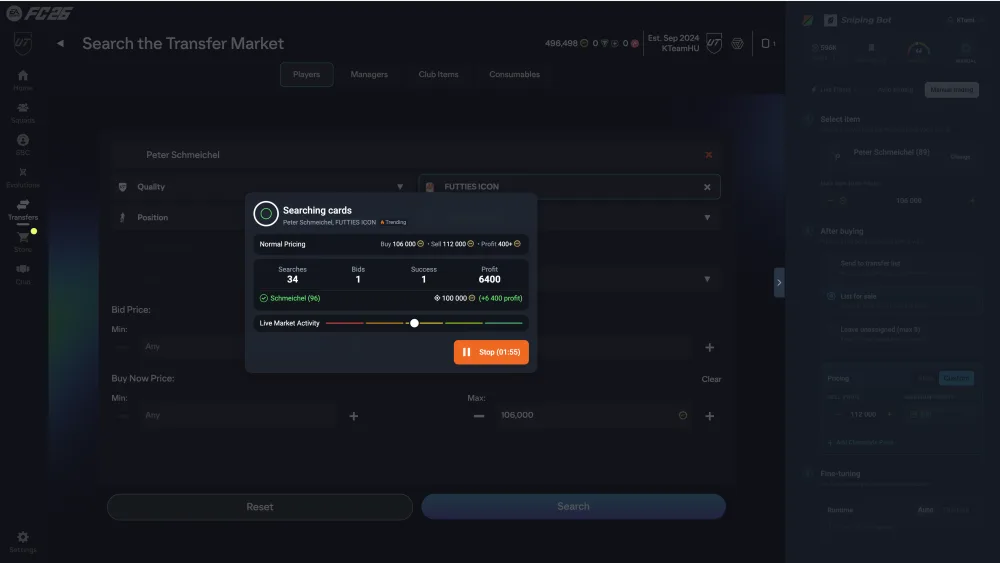Select Send to transfer list option
This screenshot has height=563, width=1000.
pyautogui.click(x=870, y=263)
